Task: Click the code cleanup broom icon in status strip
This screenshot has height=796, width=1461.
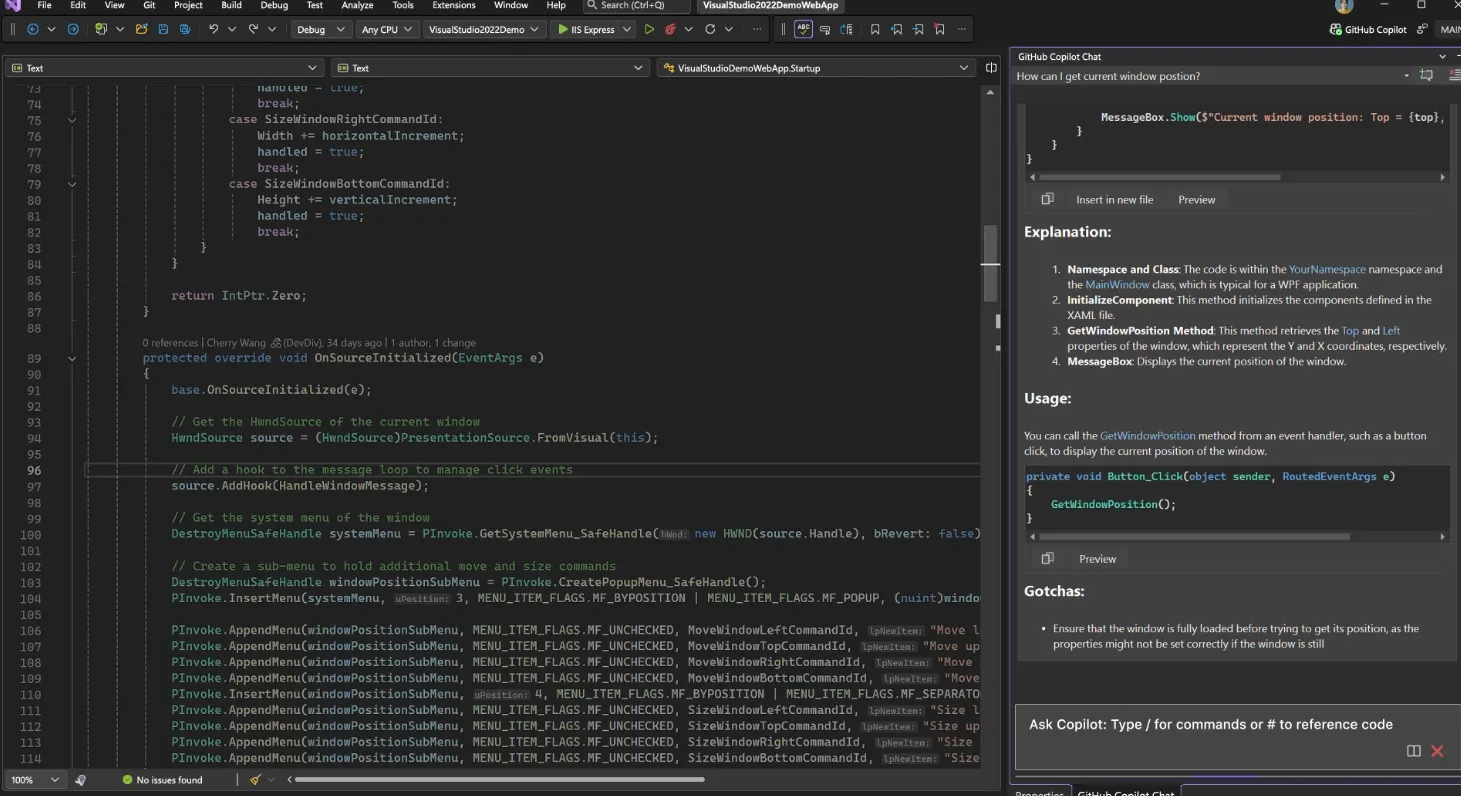Action: [x=255, y=779]
